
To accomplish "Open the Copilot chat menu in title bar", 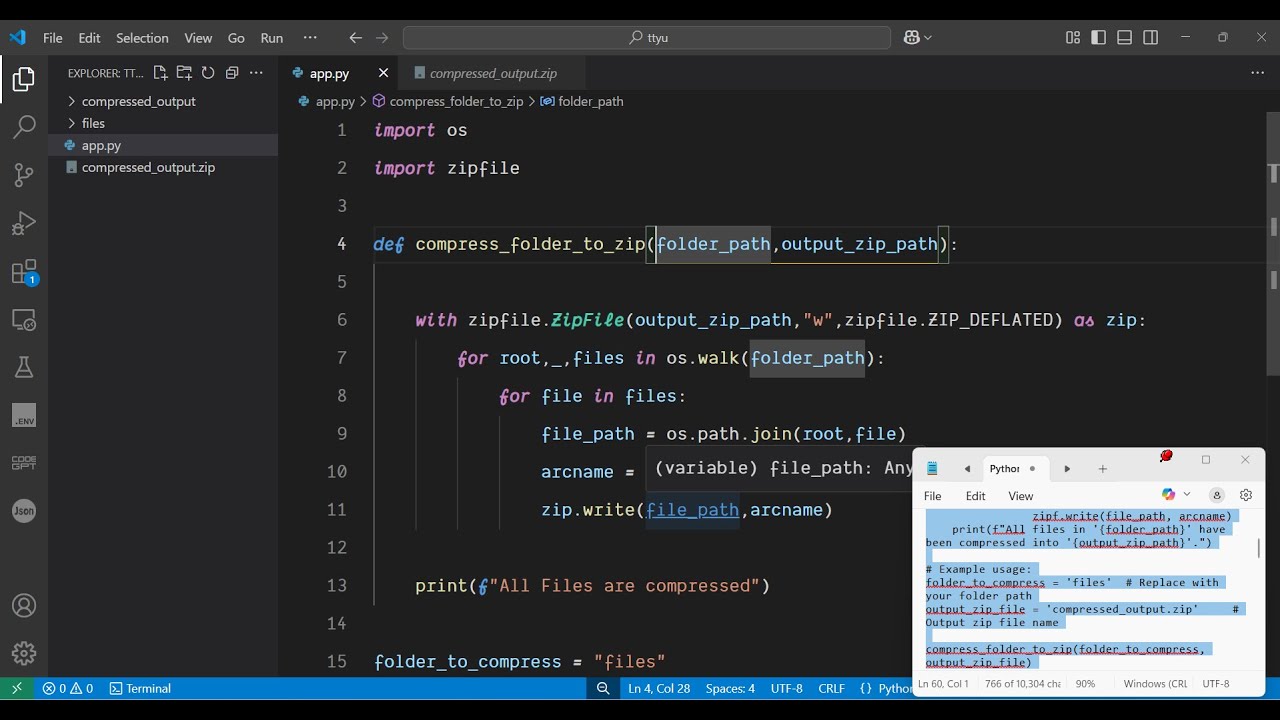I will coord(917,38).
